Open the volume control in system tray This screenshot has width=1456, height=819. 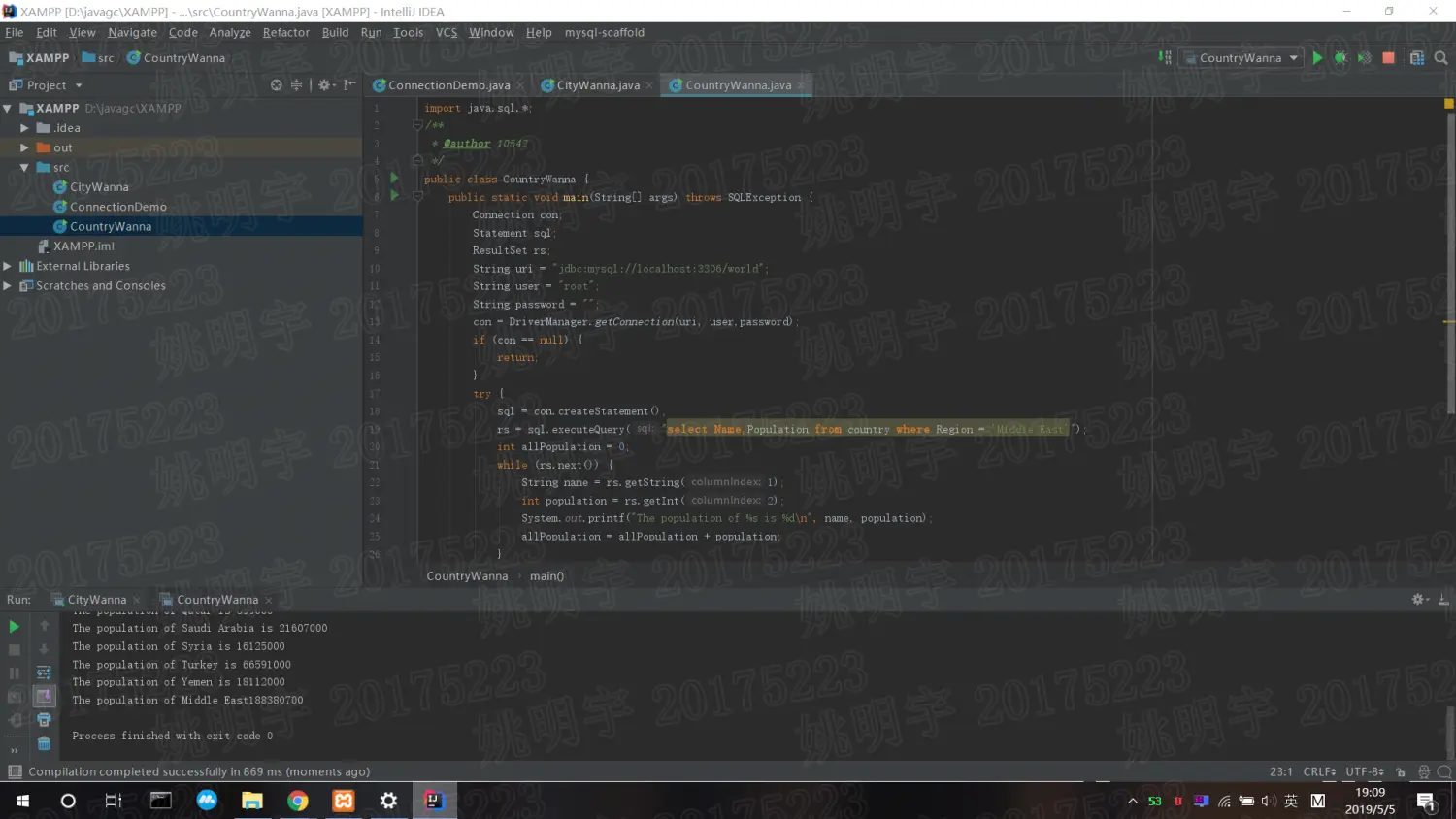pos(1268,801)
